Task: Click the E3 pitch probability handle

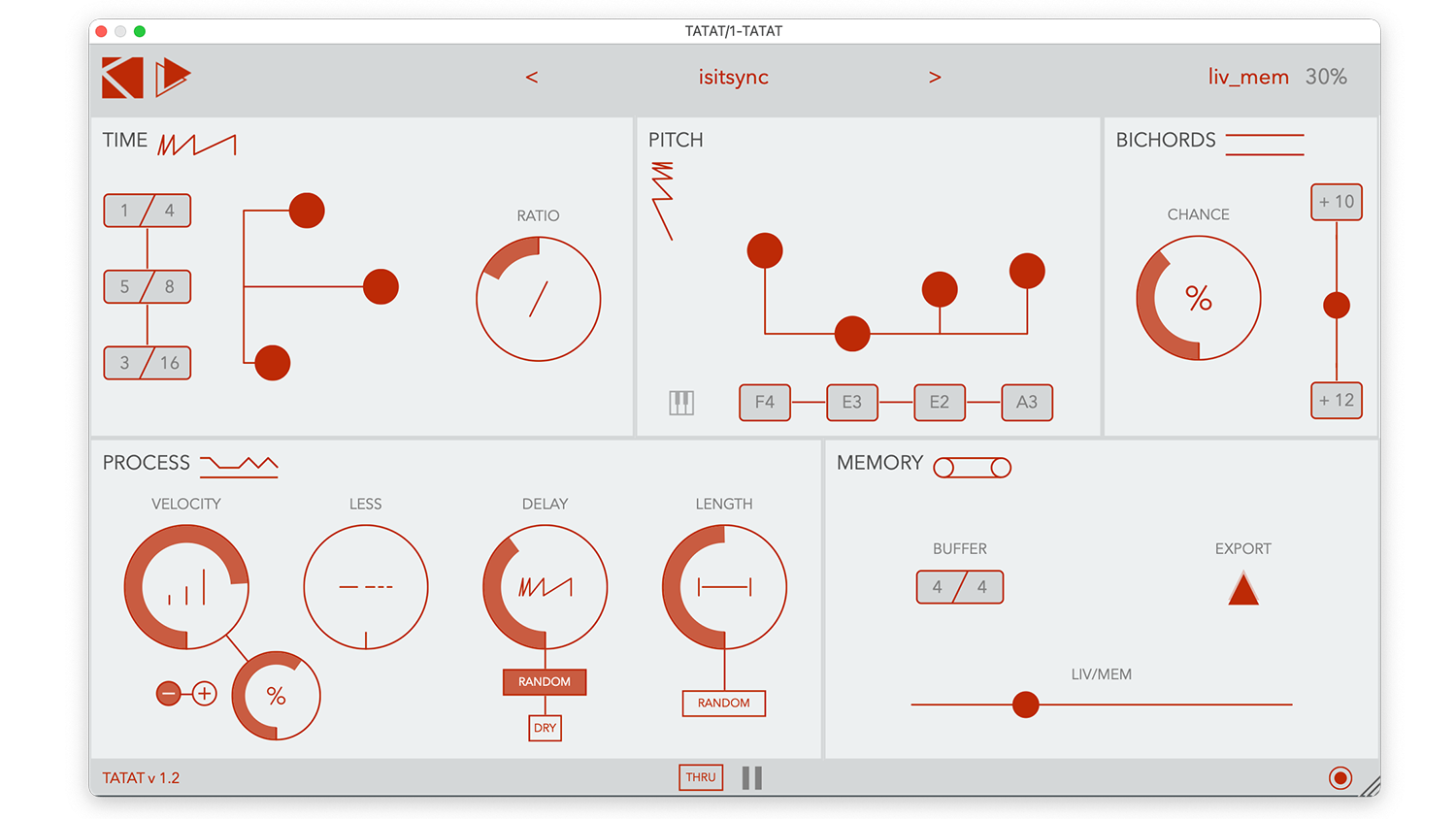Action: coord(852,334)
